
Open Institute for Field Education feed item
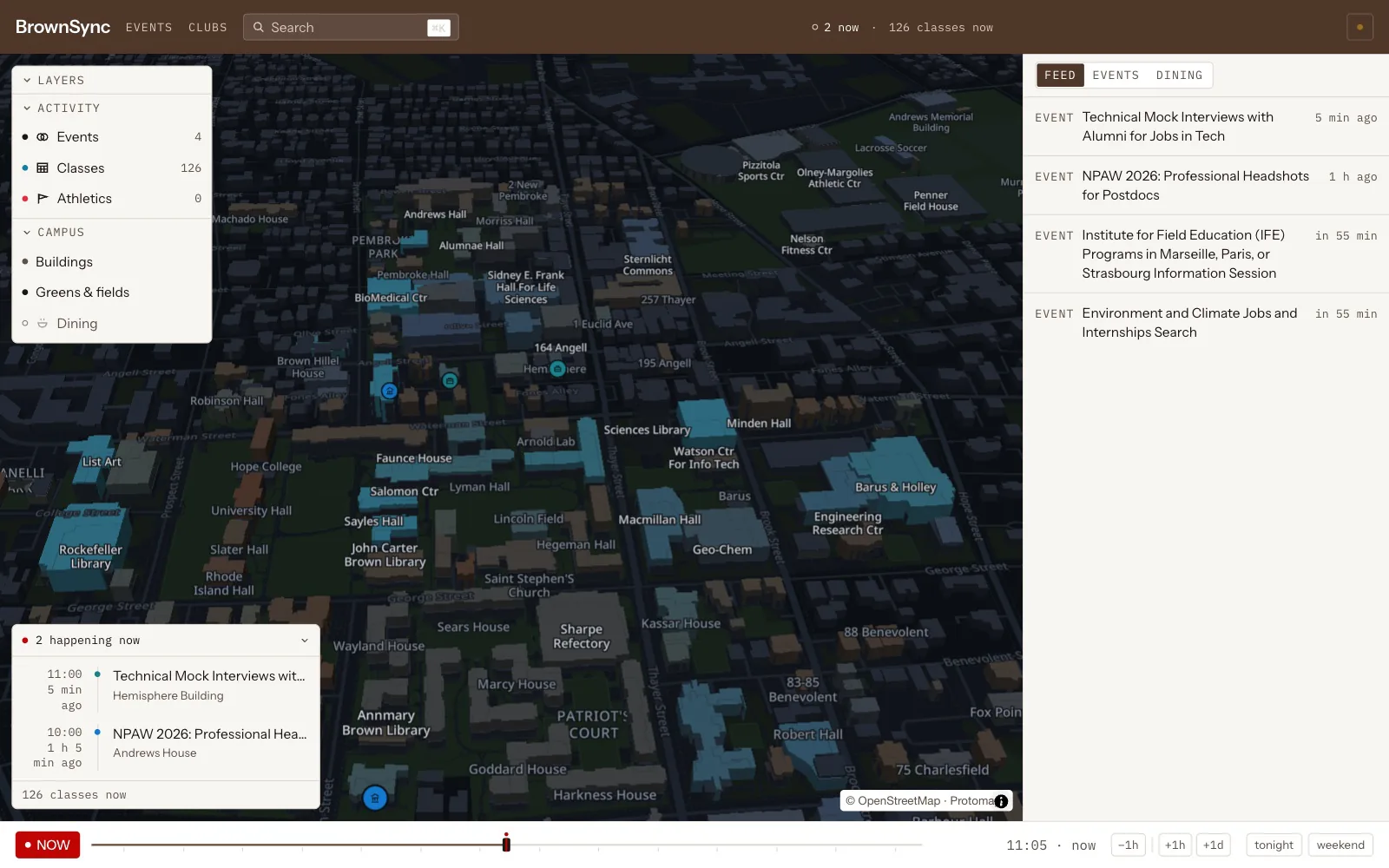click(x=1206, y=254)
